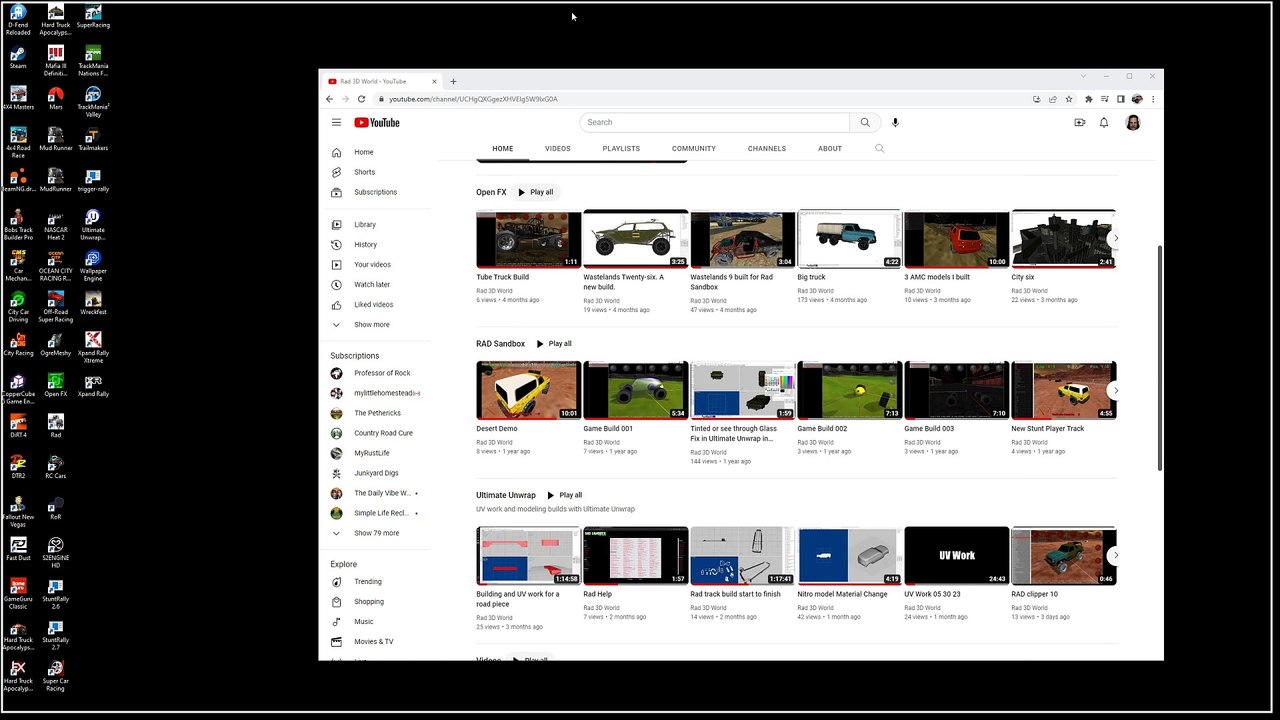Open the YouTube hamburger guide menu
The width and height of the screenshot is (1280, 720).
pos(336,122)
